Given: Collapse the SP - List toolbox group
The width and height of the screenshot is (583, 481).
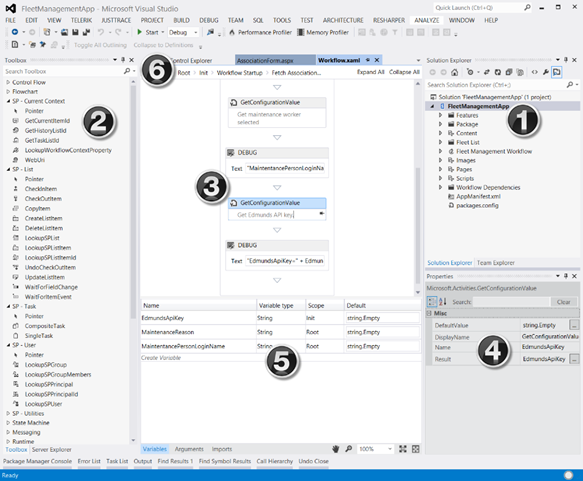Looking at the screenshot, I should 8,169.
